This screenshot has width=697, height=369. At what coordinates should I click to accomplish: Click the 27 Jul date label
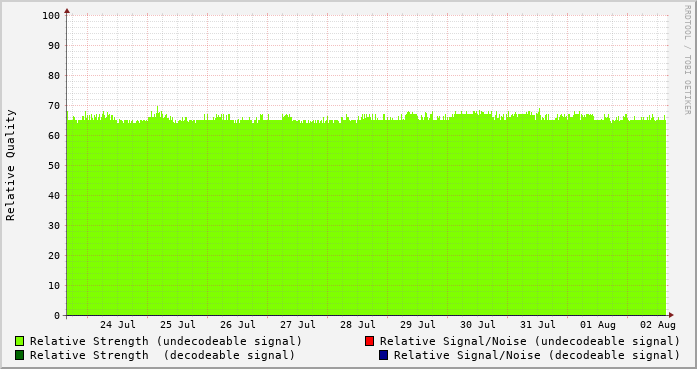pos(298,325)
